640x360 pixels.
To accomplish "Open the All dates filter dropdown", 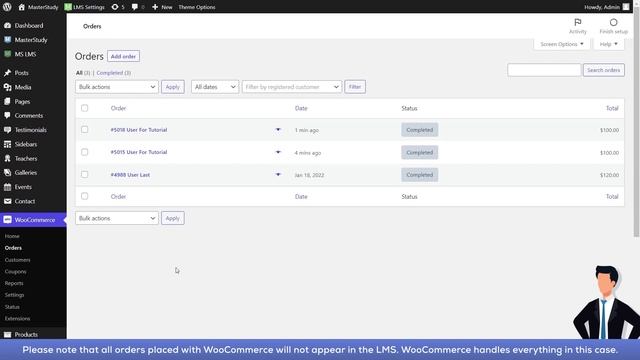I will (215, 87).
